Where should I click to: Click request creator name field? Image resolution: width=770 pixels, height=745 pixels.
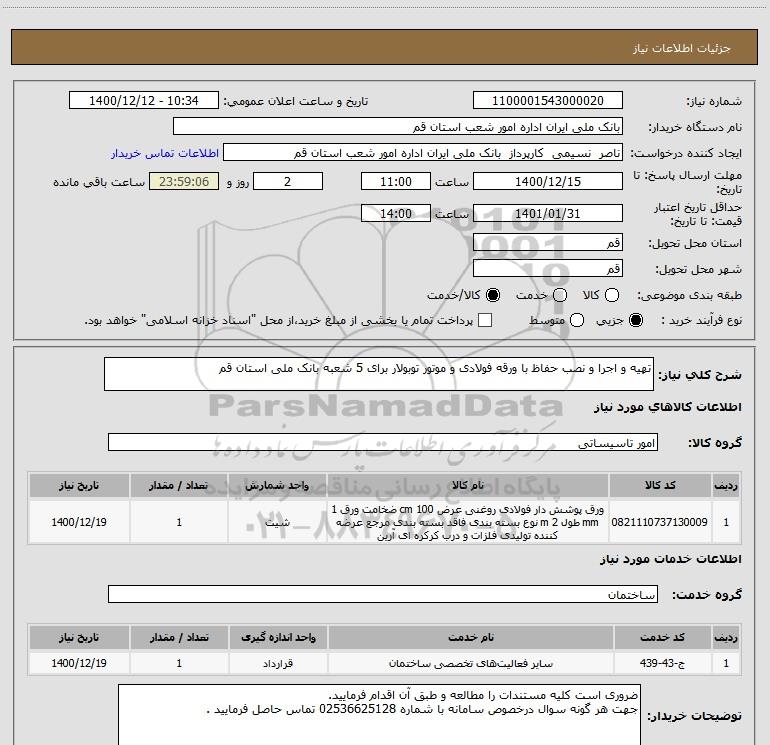point(423,153)
